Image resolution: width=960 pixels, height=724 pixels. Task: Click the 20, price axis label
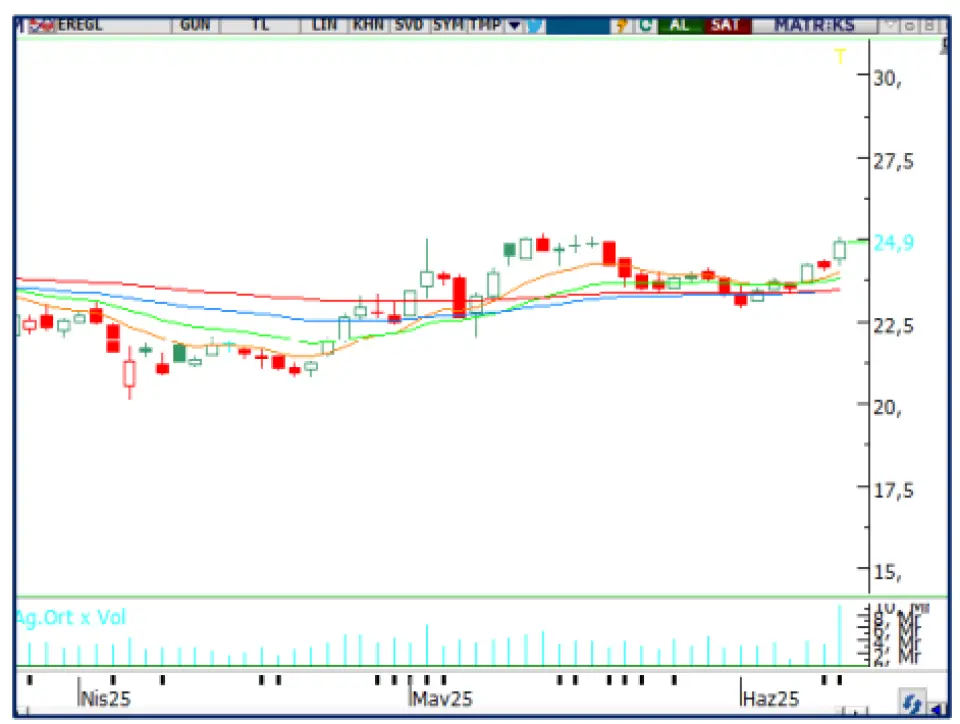887,407
